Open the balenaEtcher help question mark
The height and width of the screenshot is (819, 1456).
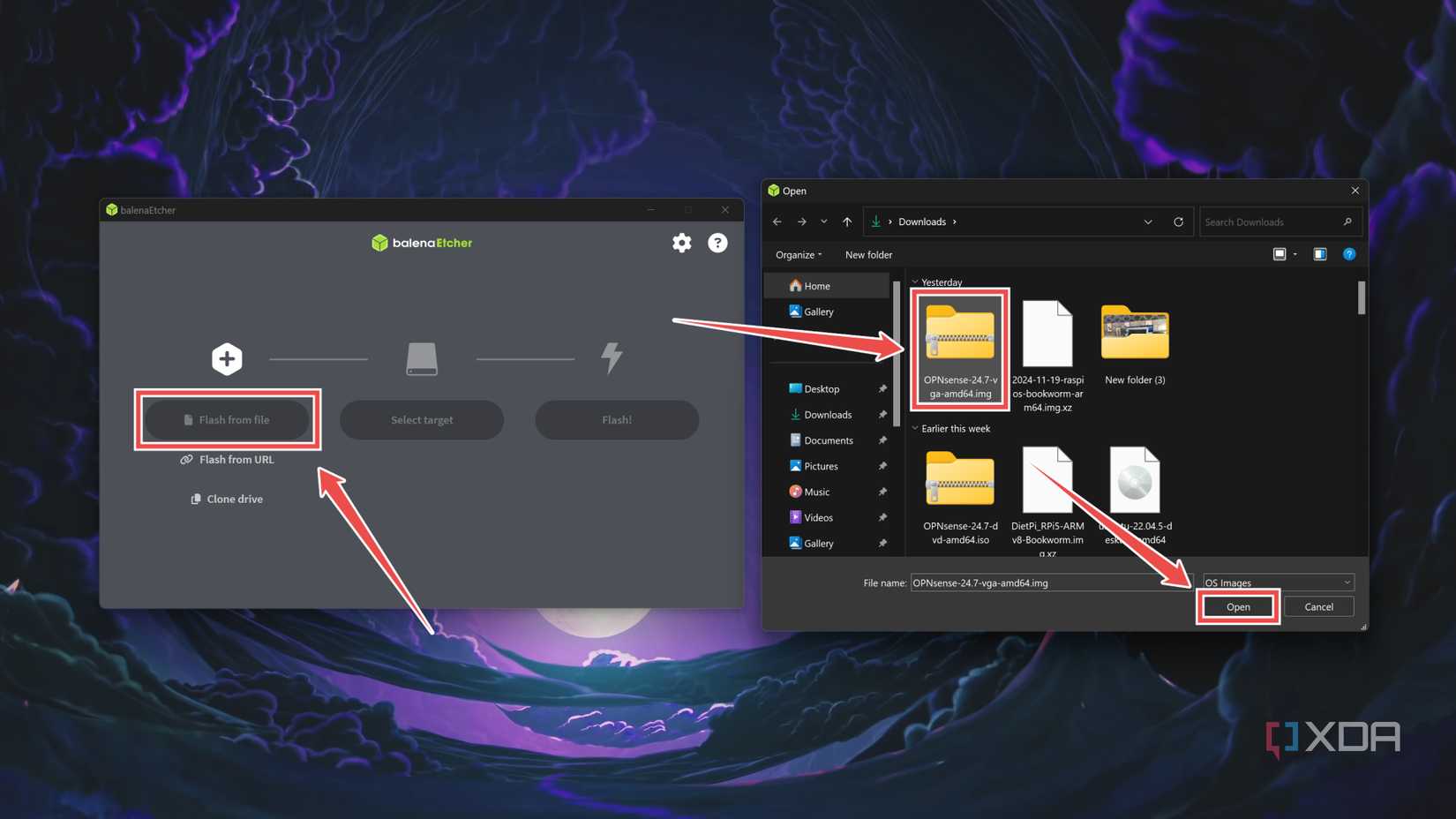tap(717, 243)
